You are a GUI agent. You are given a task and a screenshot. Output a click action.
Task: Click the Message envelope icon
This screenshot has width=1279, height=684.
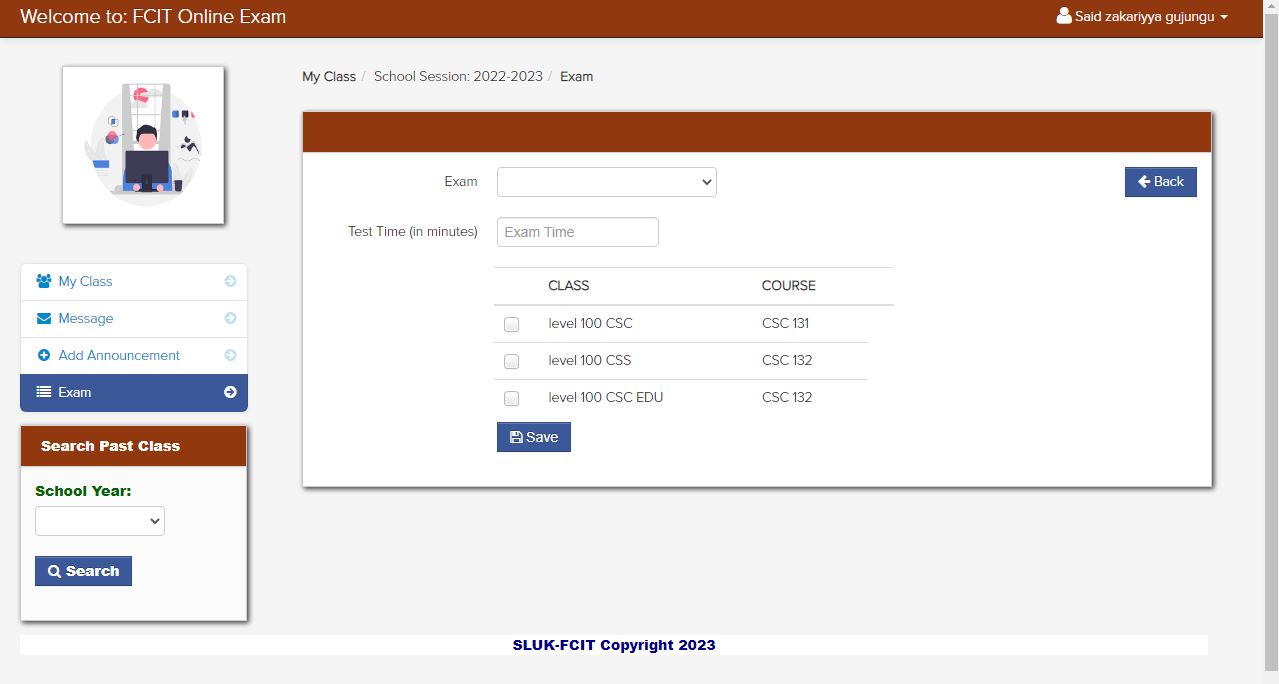pyautogui.click(x=44, y=318)
